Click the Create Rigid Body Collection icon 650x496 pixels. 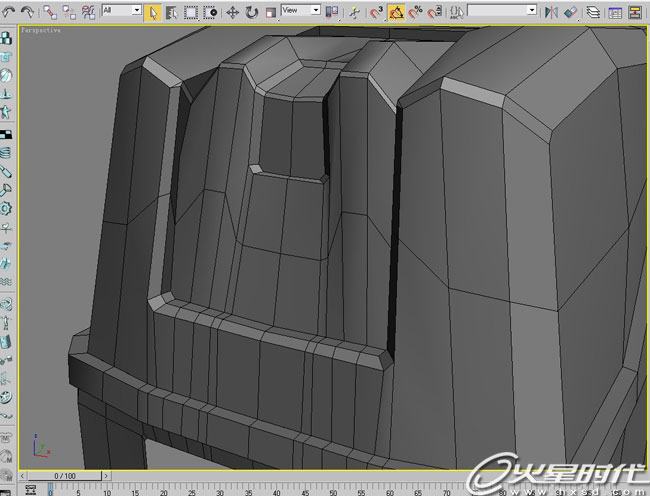pyautogui.click(x=6, y=38)
